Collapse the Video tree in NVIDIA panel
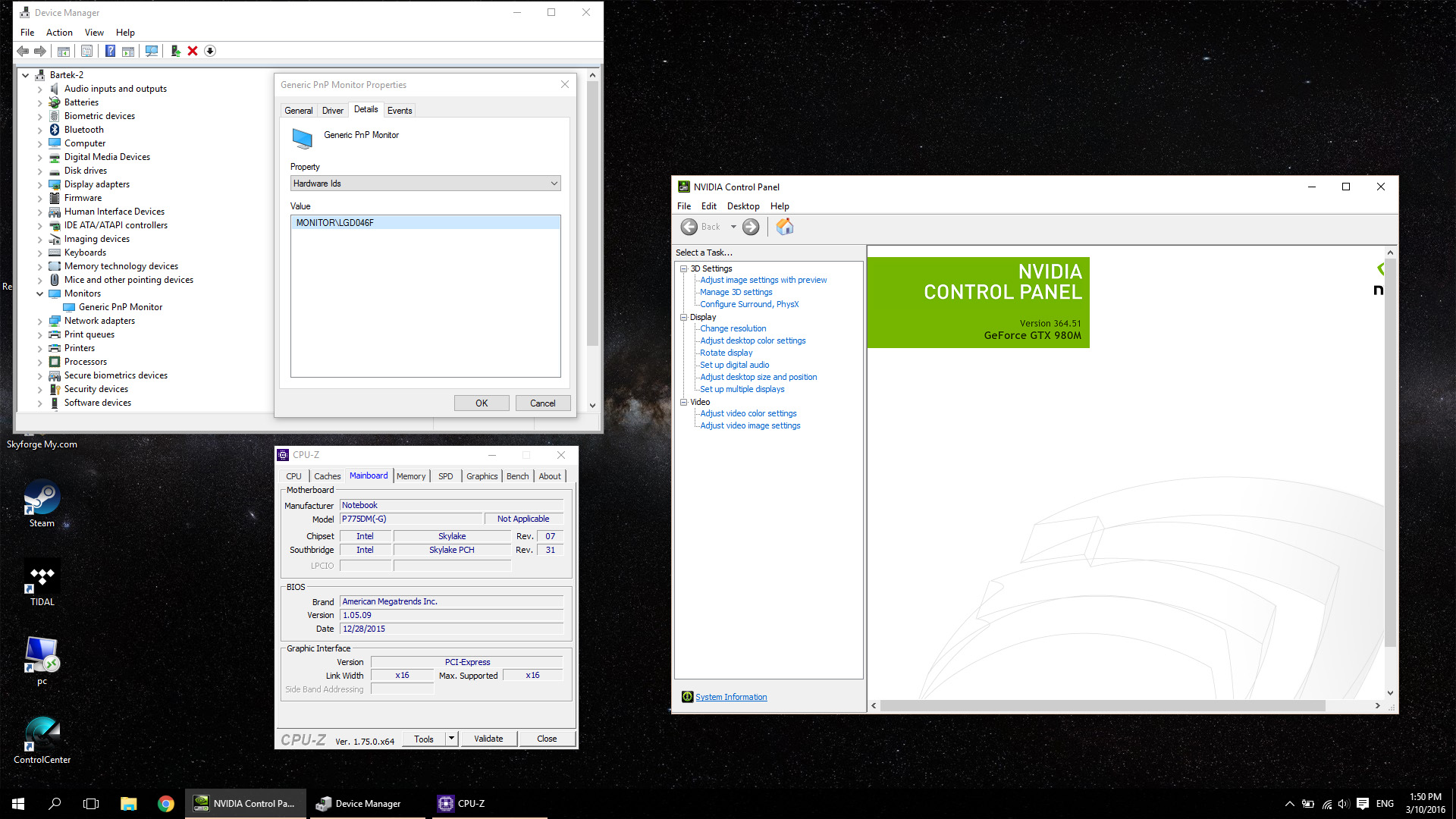Image resolution: width=1456 pixels, height=819 pixels. (683, 402)
